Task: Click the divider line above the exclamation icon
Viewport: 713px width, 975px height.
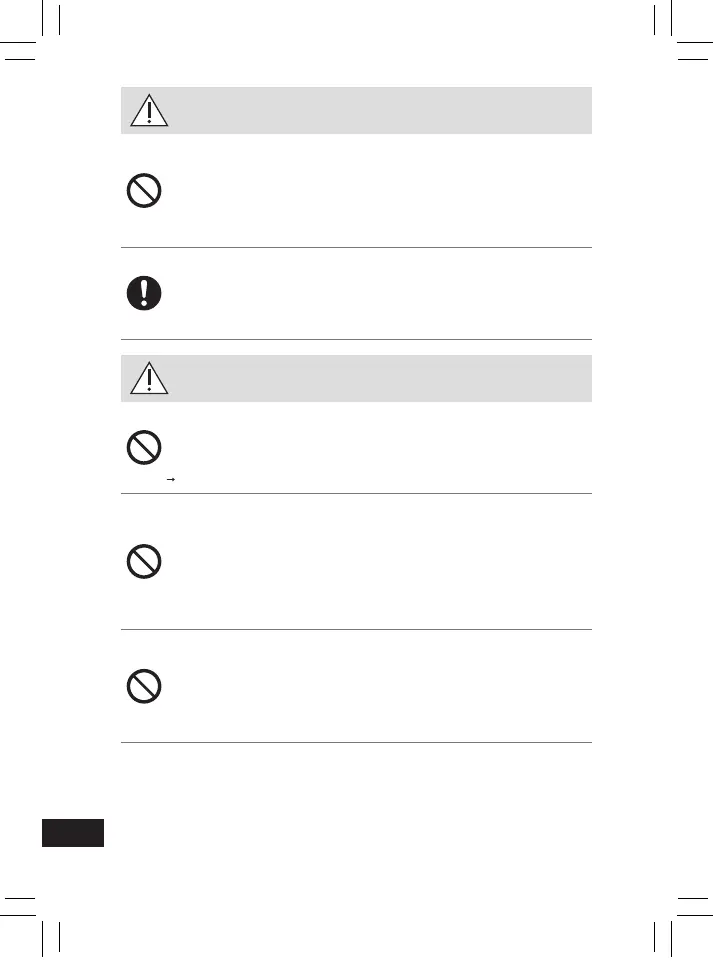Action: (x=356, y=247)
